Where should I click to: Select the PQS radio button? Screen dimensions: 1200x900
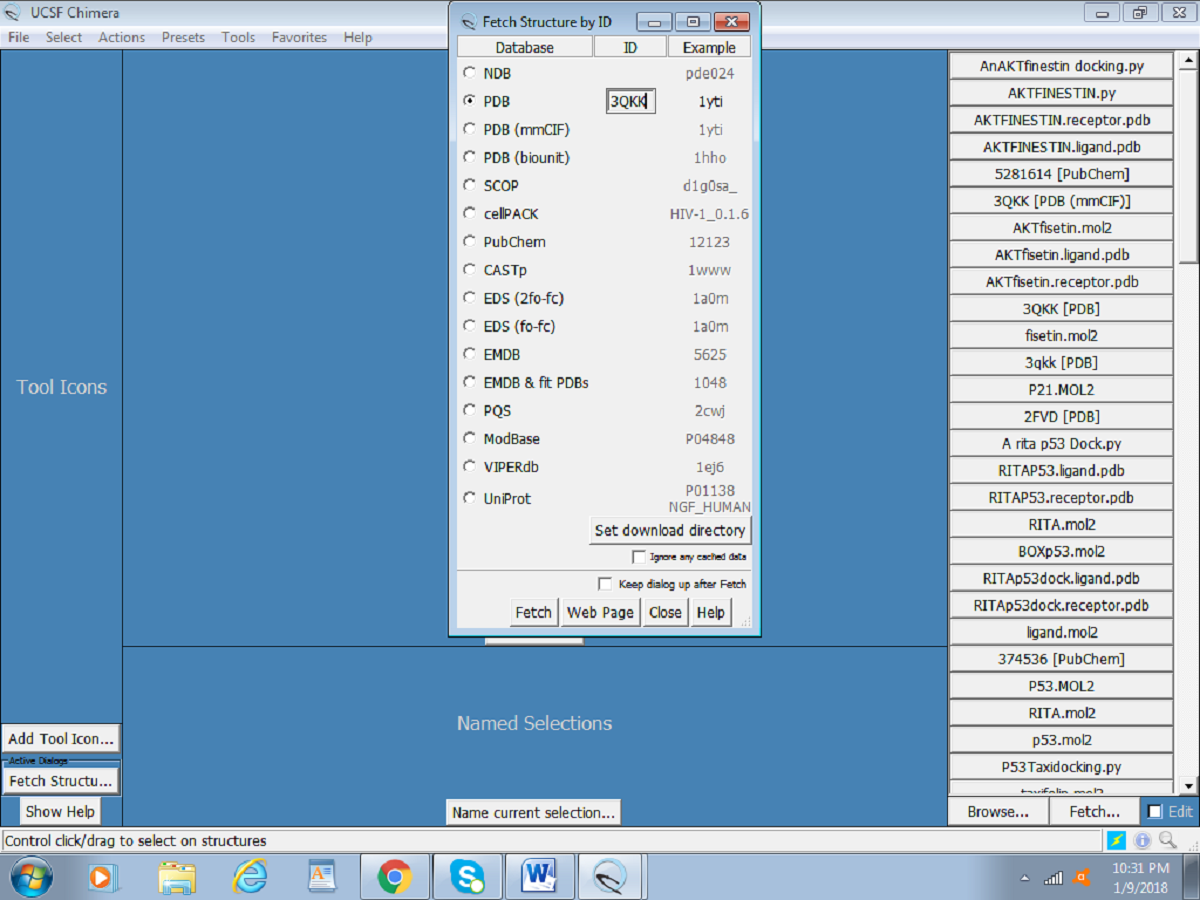tap(469, 410)
